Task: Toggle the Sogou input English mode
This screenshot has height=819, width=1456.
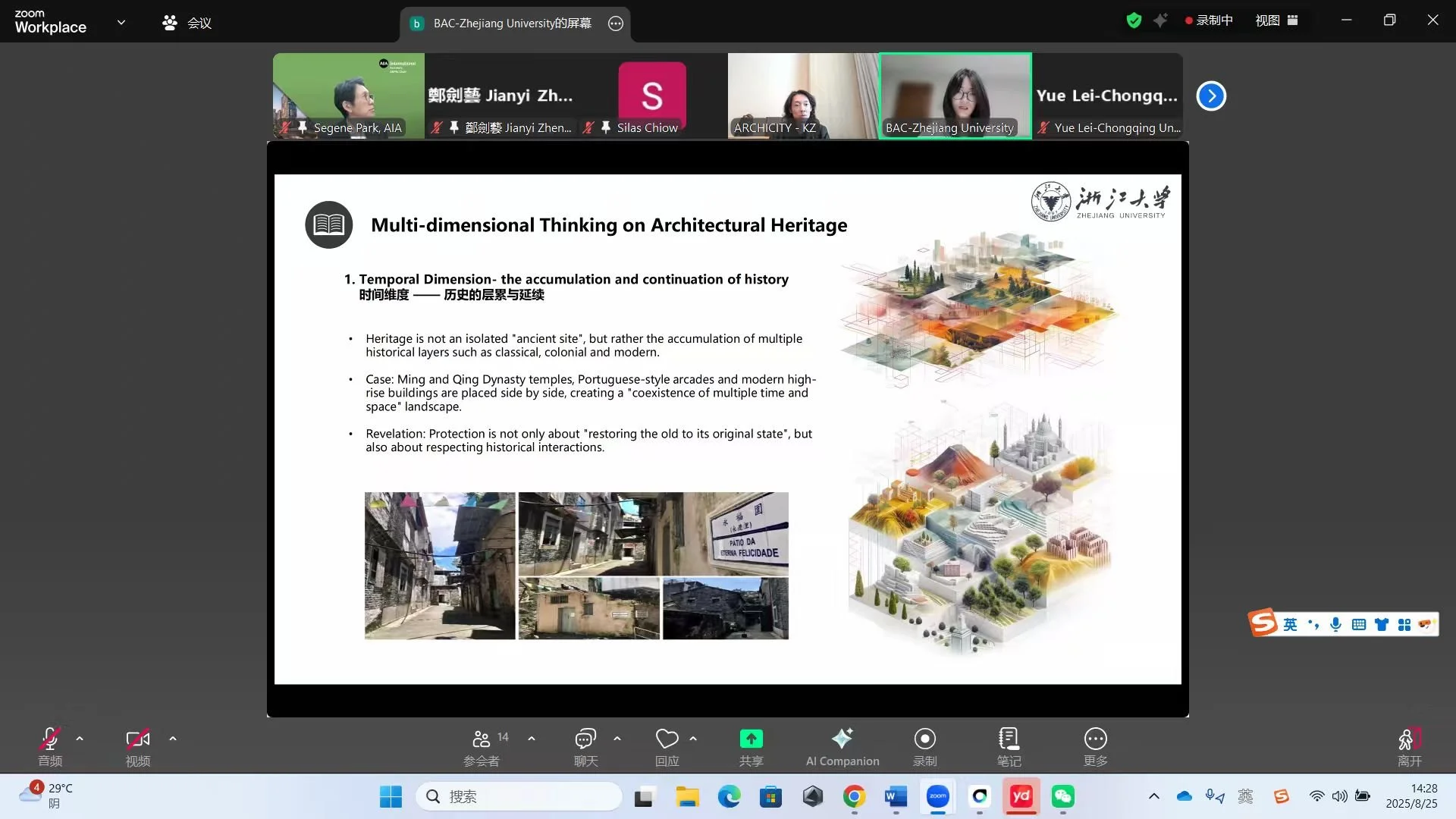Action: click(1290, 624)
